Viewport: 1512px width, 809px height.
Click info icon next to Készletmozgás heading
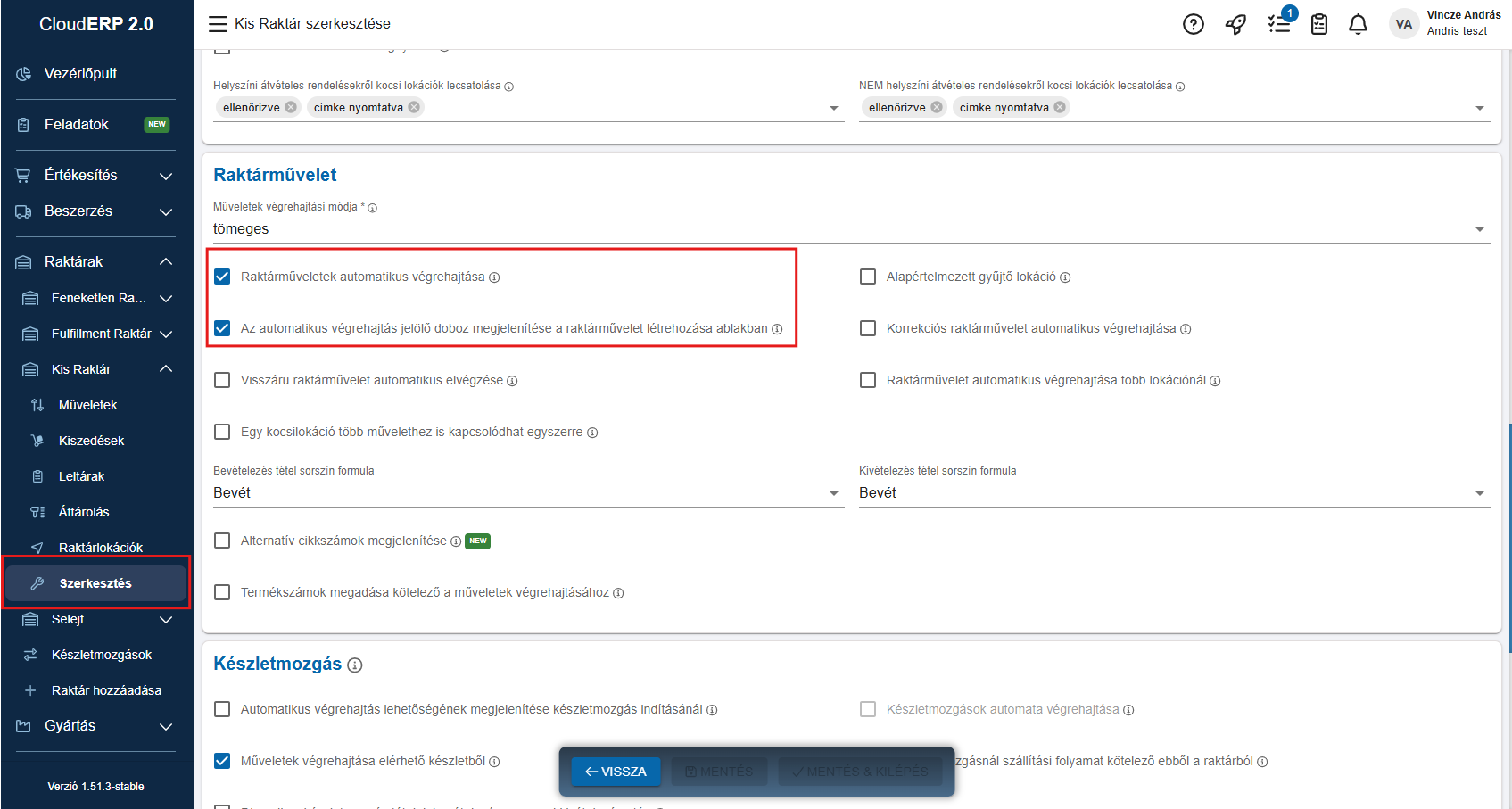pos(355,665)
